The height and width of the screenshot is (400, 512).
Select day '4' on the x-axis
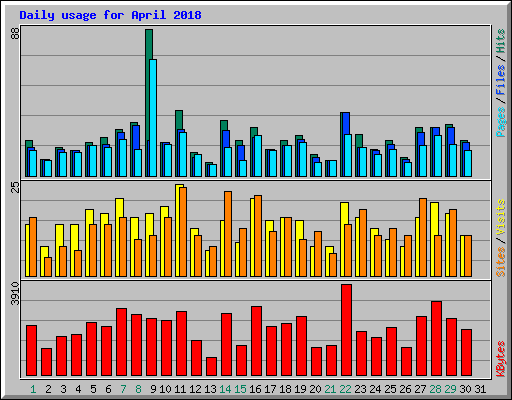78,389
